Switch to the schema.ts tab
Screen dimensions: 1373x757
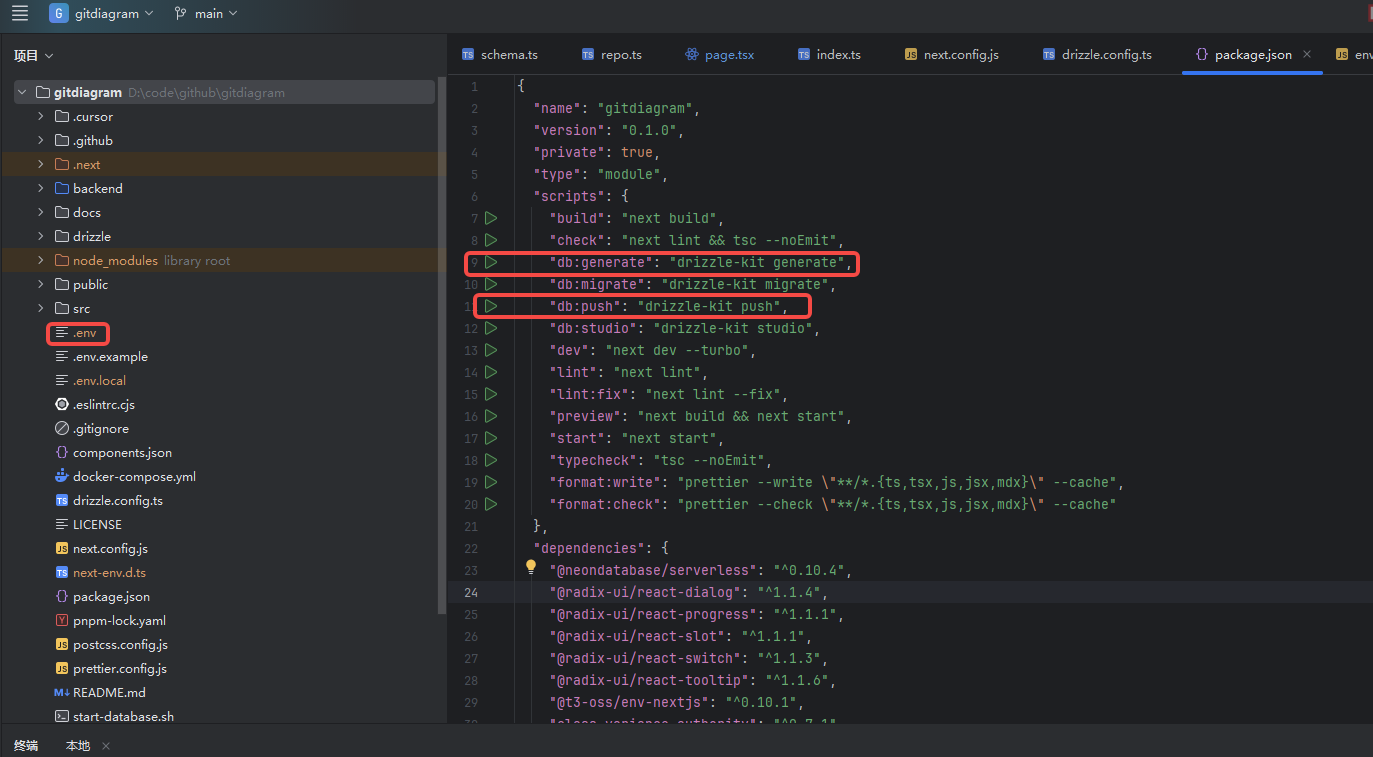point(500,54)
